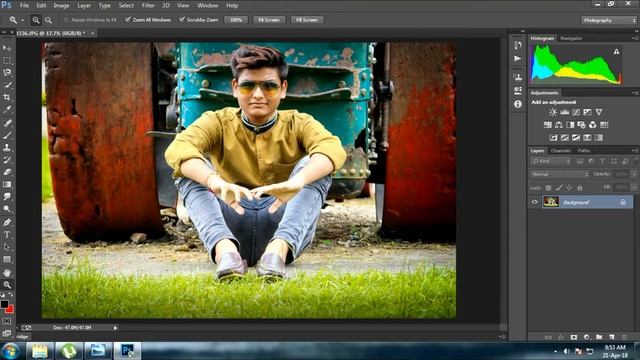Select the Pen tool
This screenshot has width=640, height=360.
(x=7, y=222)
